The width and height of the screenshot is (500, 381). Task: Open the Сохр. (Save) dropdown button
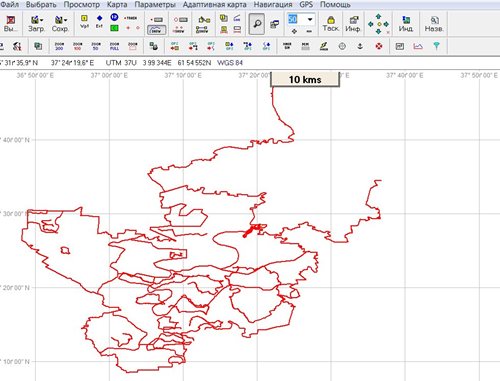click(60, 24)
